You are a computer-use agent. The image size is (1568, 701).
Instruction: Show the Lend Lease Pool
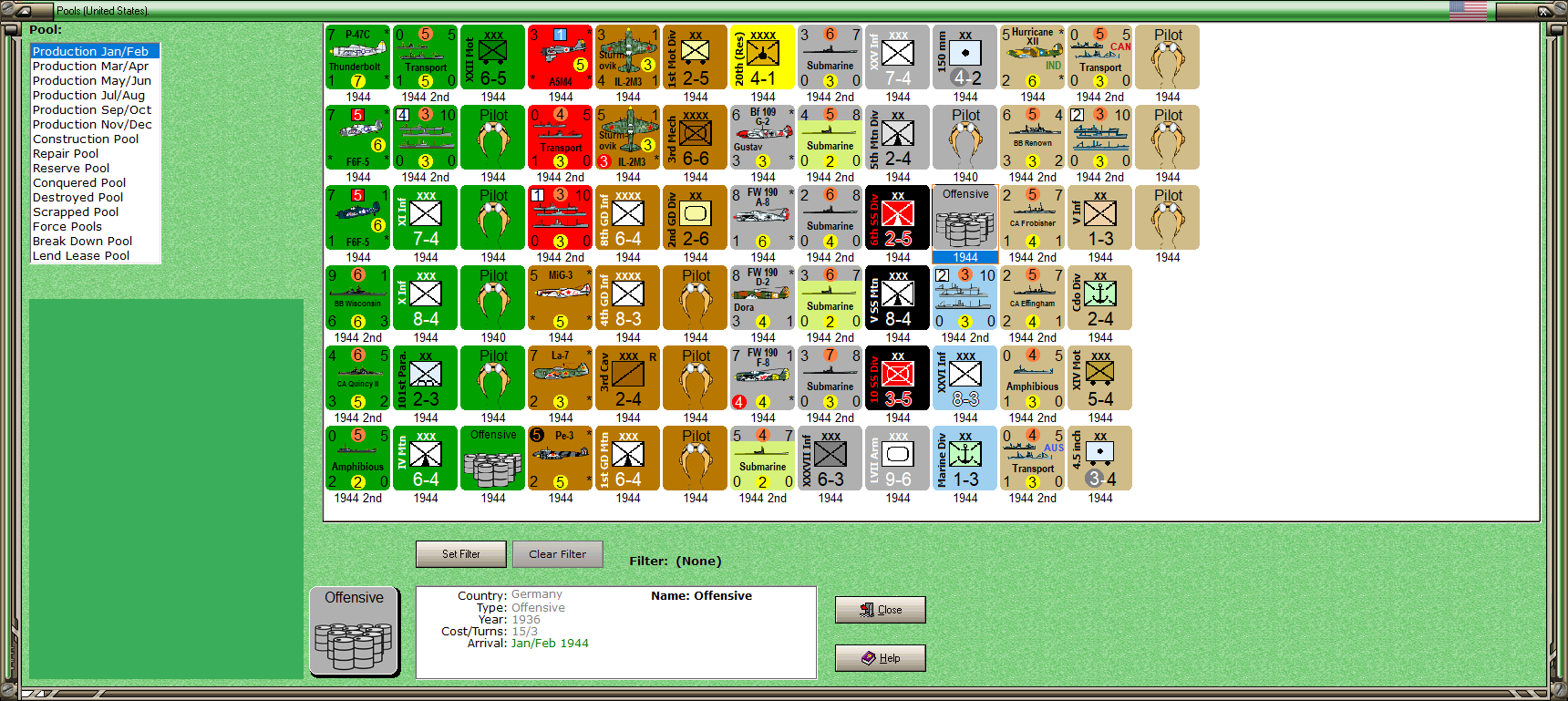(95, 255)
